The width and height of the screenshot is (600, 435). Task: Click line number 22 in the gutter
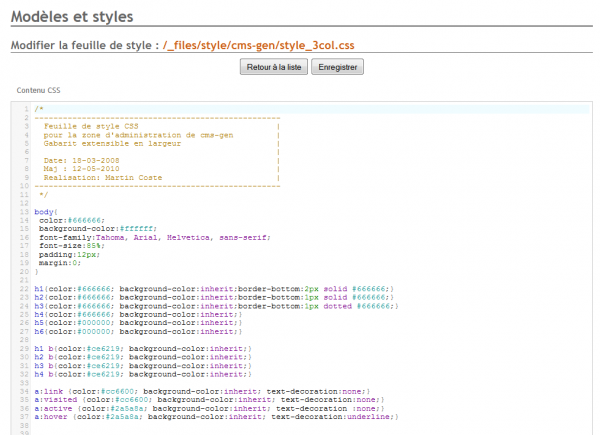pyautogui.click(x=24, y=289)
